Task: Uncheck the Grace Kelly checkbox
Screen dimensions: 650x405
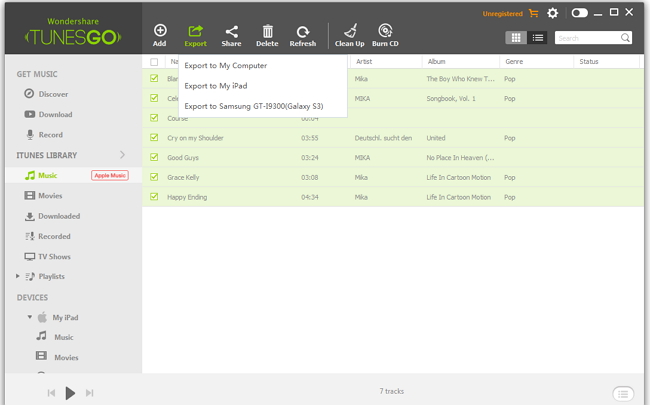Action: click(154, 177)
